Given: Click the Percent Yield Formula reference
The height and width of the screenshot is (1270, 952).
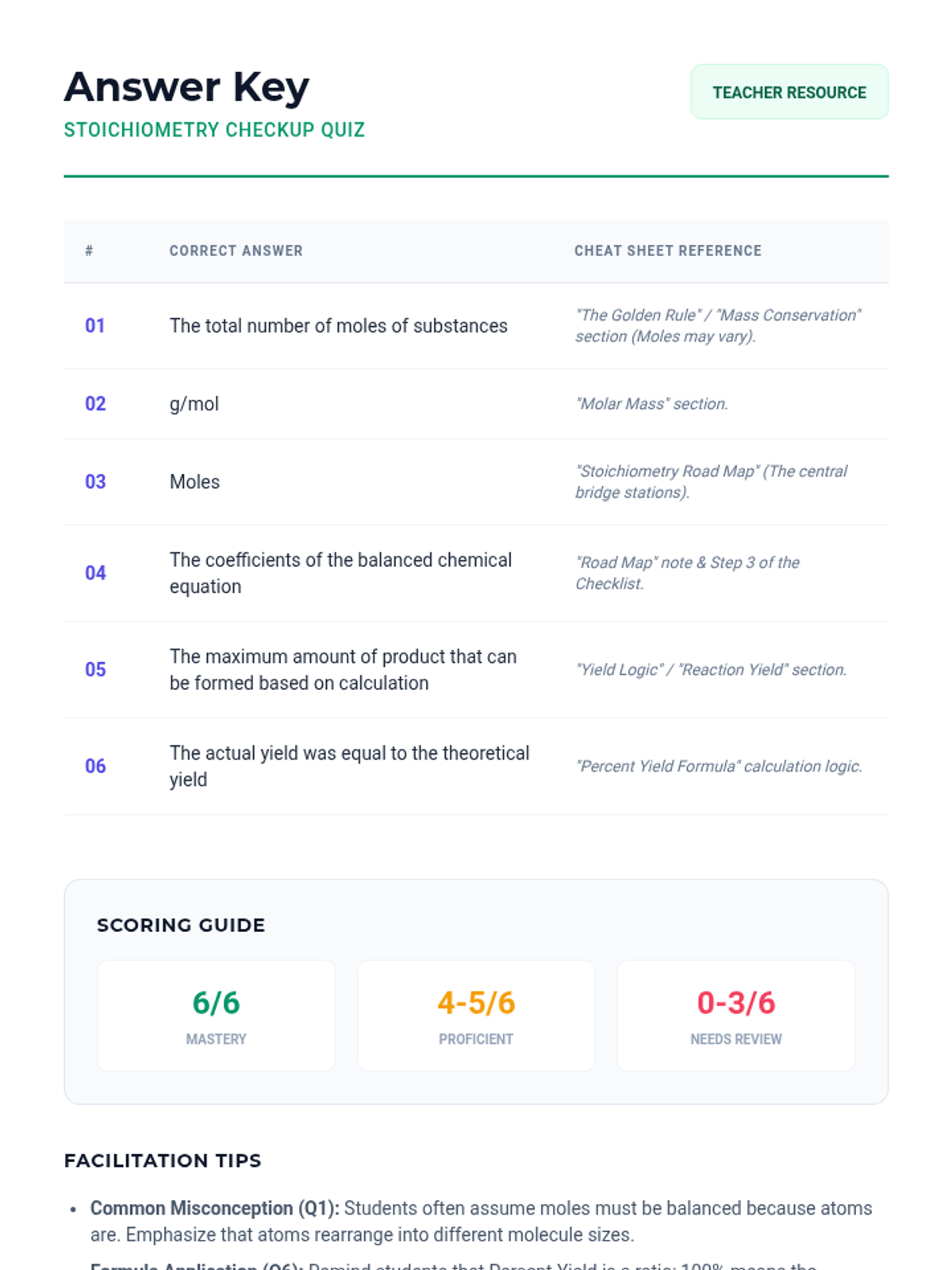Looking at the screenshot, I should 718,766.
